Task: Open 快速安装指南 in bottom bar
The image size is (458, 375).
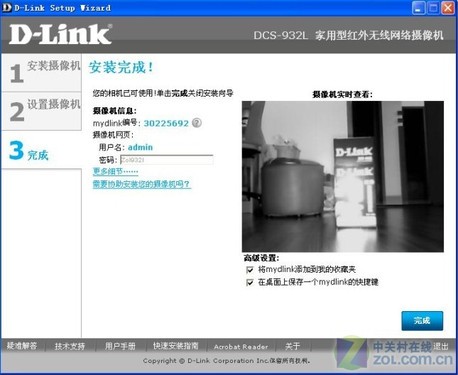Action: [x=176, y=346]
